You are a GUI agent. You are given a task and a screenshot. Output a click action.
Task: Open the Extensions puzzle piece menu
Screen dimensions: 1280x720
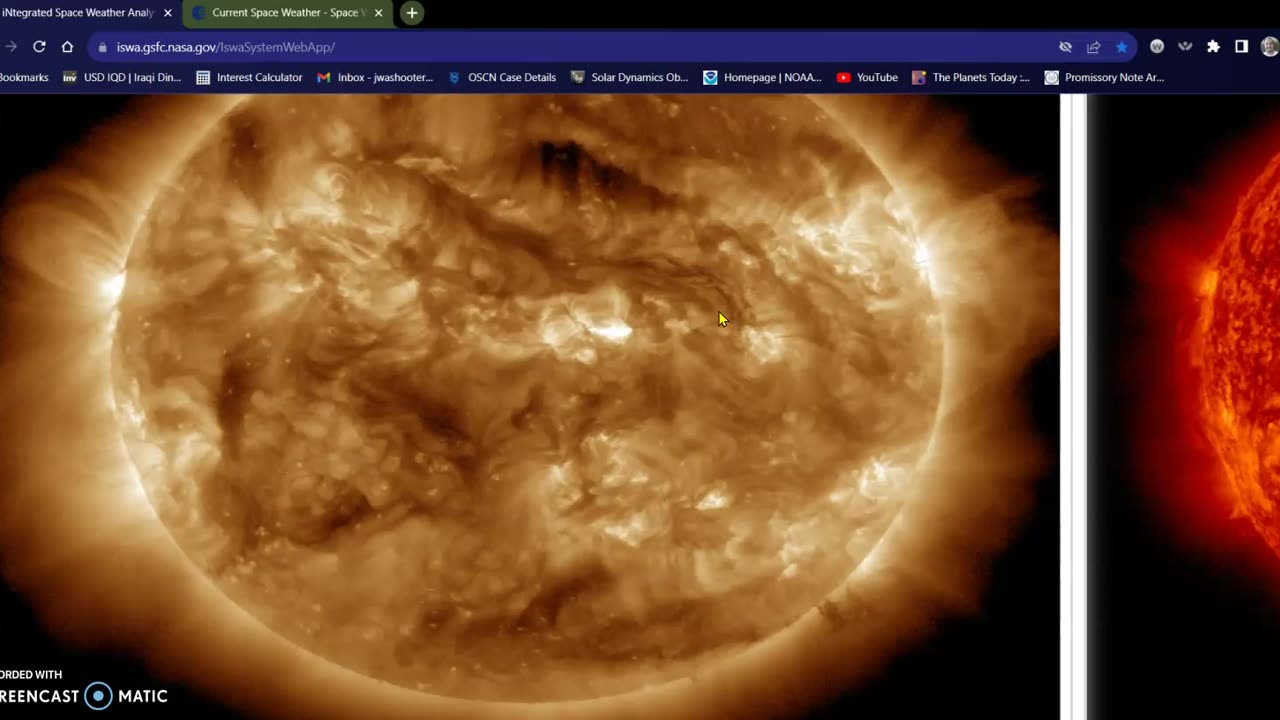pos(1213,47)
